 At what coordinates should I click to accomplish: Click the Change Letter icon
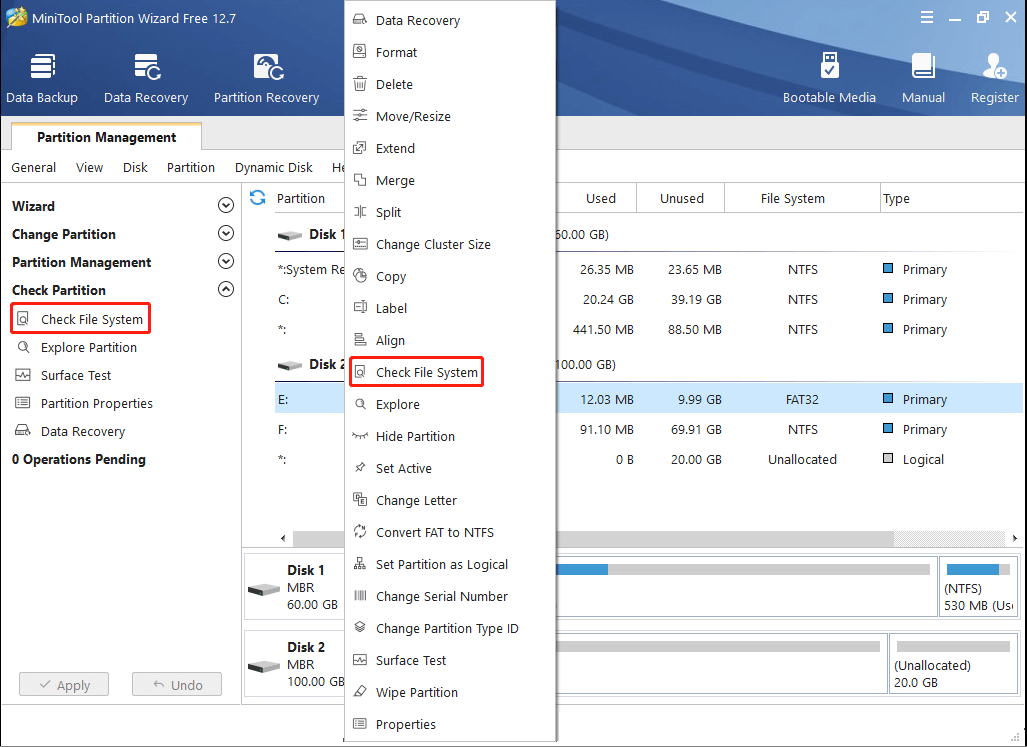tap(360, 500)
